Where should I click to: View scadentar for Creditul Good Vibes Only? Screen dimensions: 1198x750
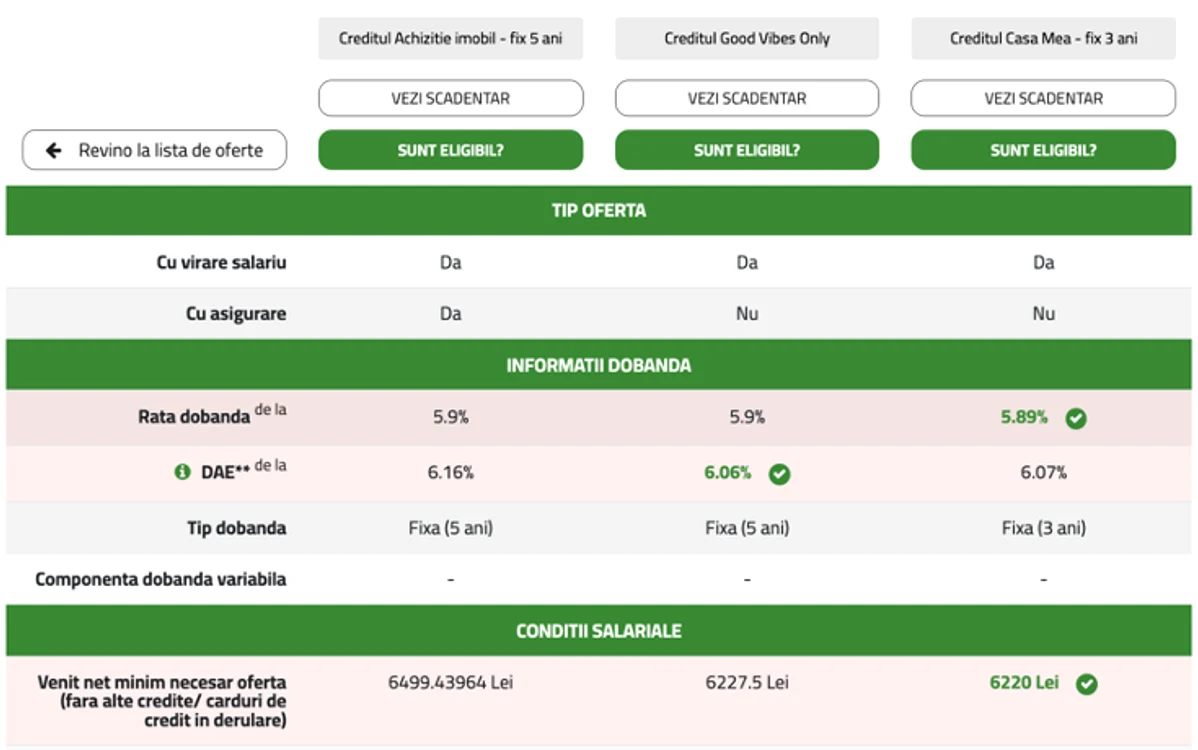point(747,98)
